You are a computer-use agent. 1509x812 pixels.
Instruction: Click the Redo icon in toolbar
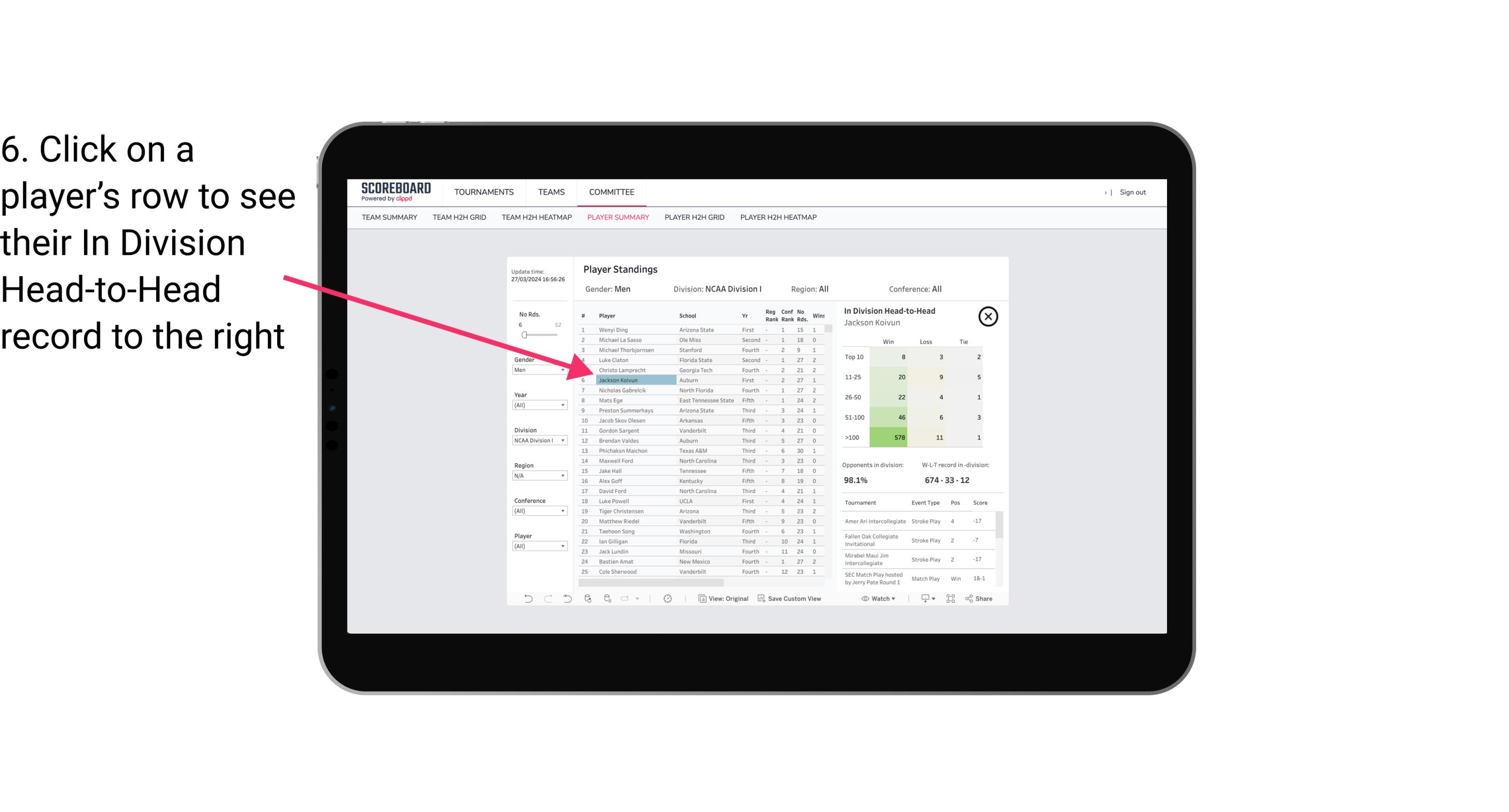[x=548, y=600]
